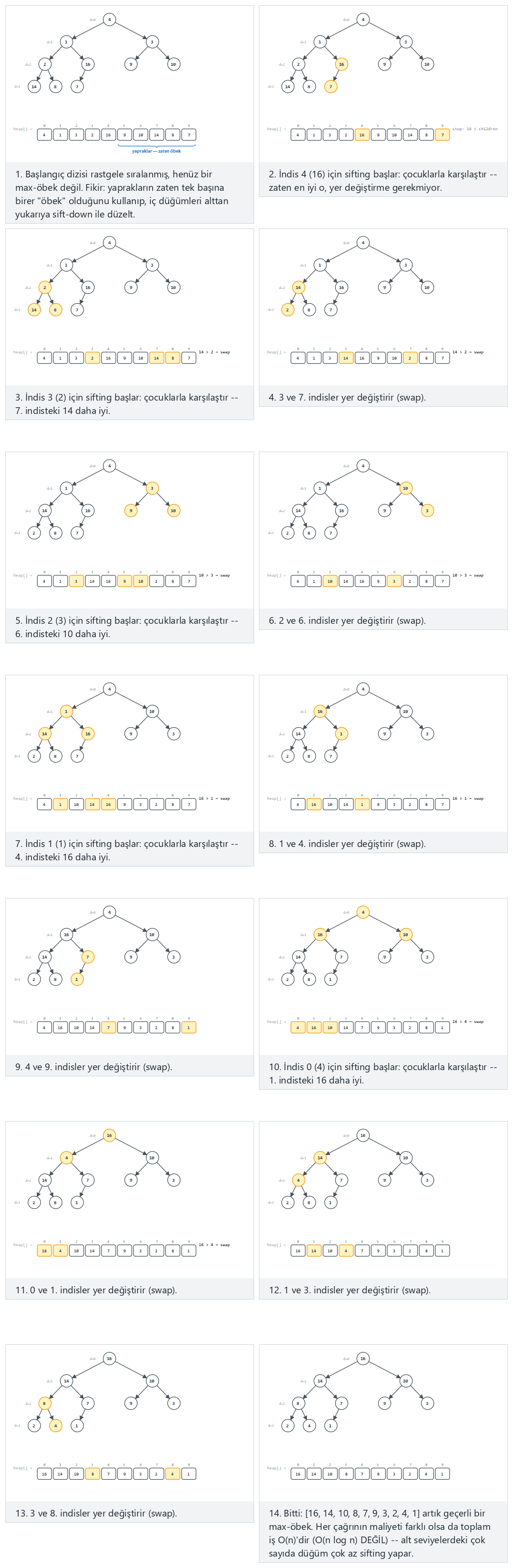Select highlighted root 16 in step 11 tree

pyautogui.click(x=109, y=1135)
